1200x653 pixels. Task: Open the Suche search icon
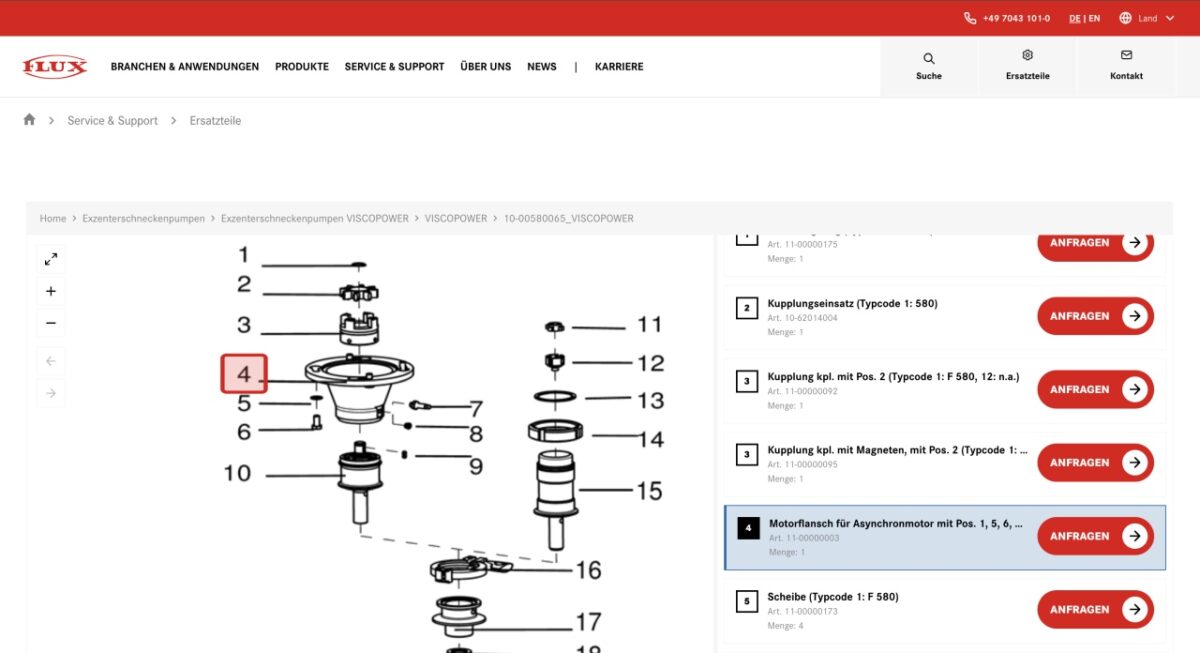coord(929,58)
